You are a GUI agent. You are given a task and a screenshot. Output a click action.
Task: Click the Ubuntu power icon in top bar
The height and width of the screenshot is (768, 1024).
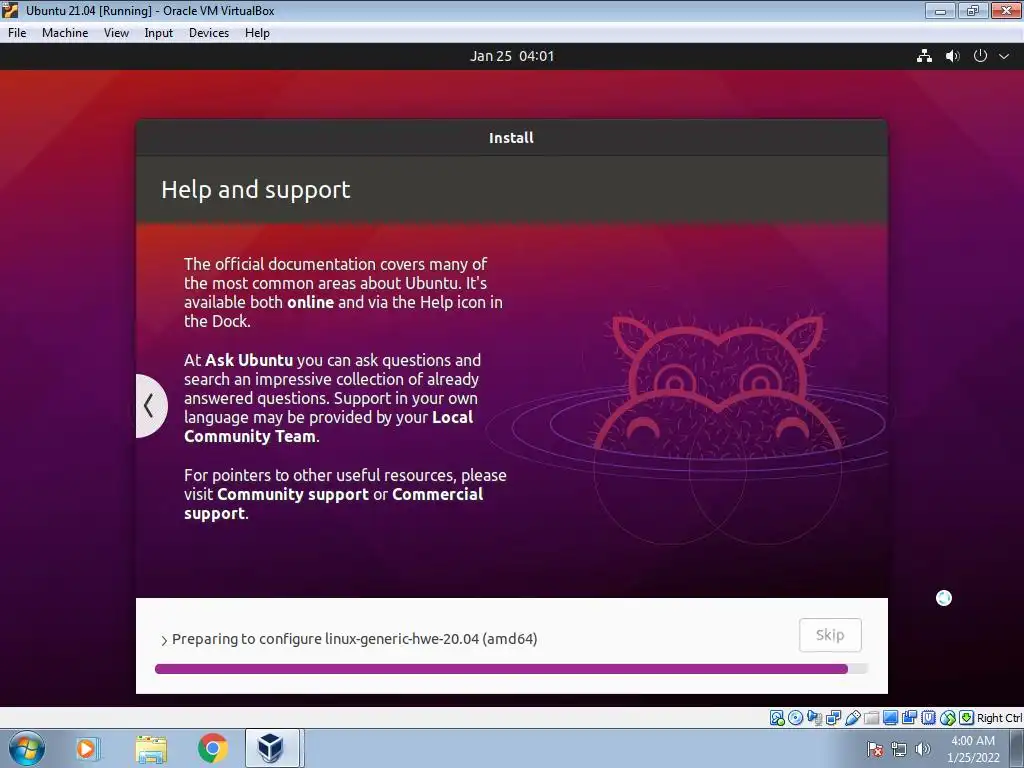click(x=980, y=56)
